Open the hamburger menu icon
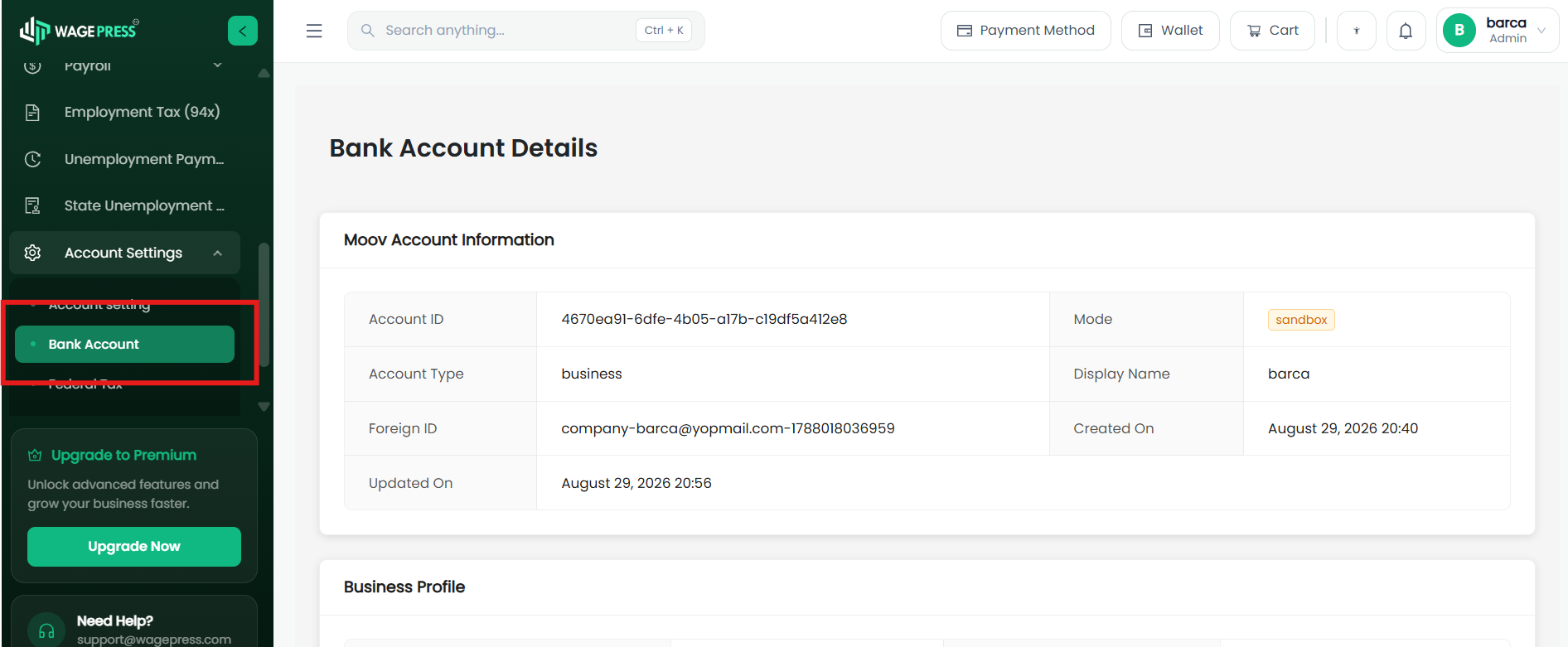This screenshot has height=647, width=1568. 314,31
